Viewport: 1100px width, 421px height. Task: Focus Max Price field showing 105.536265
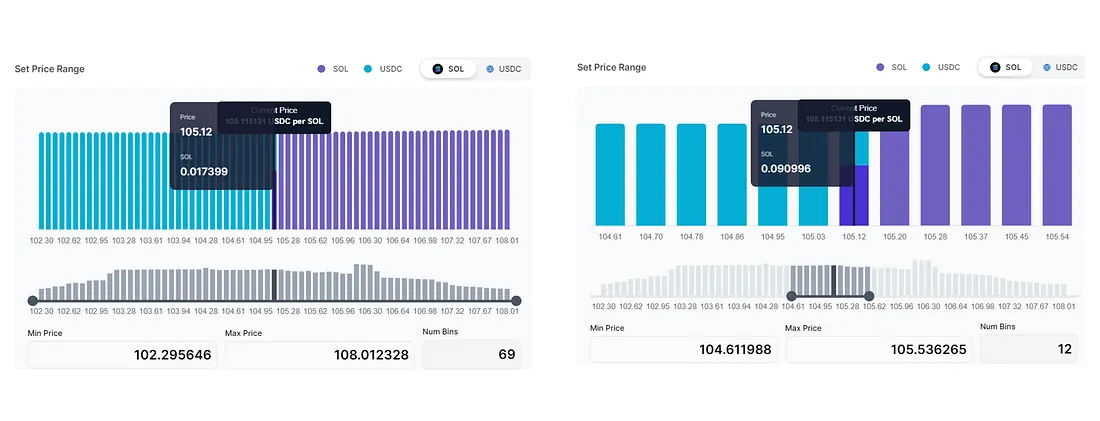879,349
